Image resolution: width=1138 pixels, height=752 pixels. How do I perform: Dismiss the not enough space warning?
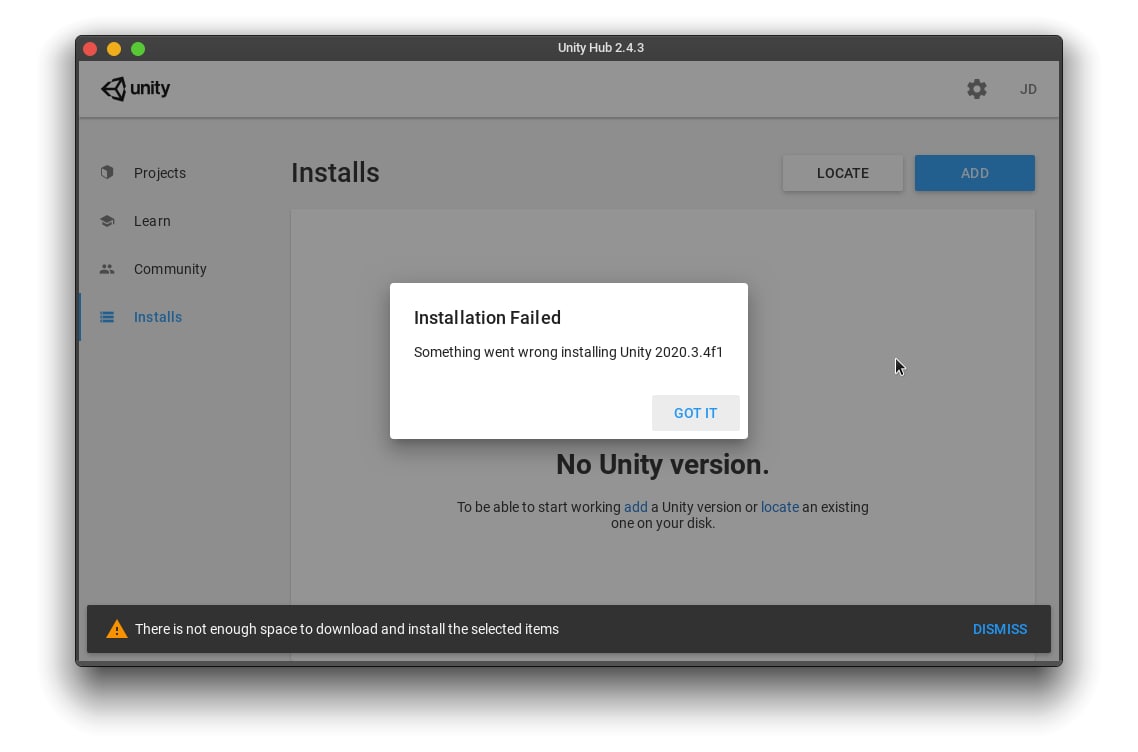(x=999, y=629)
